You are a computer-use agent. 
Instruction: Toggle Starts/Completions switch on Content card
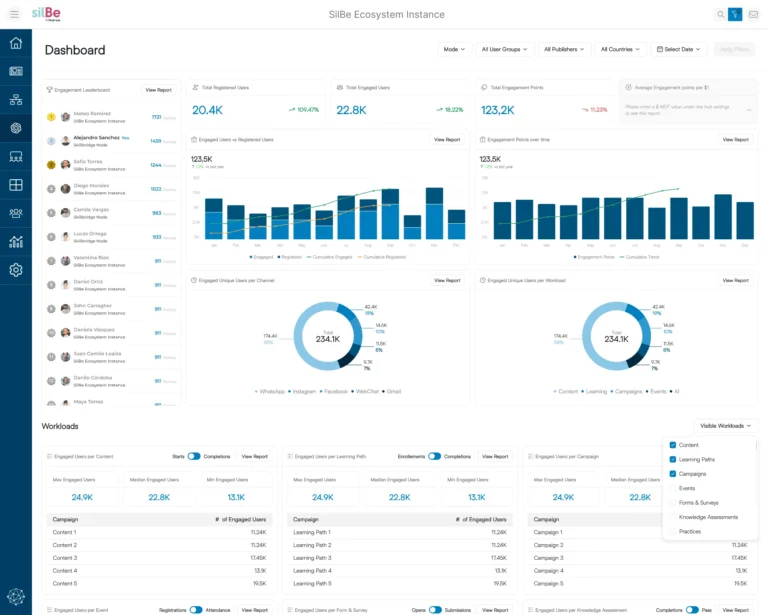194,456
